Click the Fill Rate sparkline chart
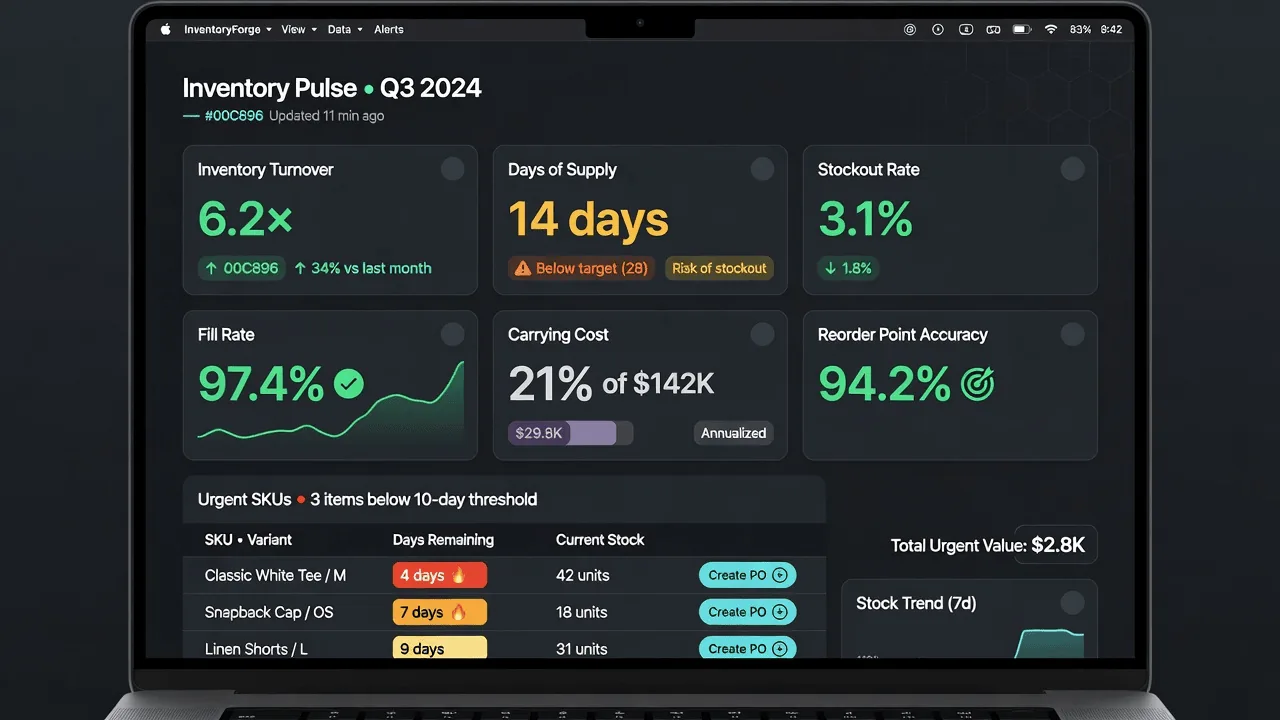The image size is (1280, 720). pos(331,402)
